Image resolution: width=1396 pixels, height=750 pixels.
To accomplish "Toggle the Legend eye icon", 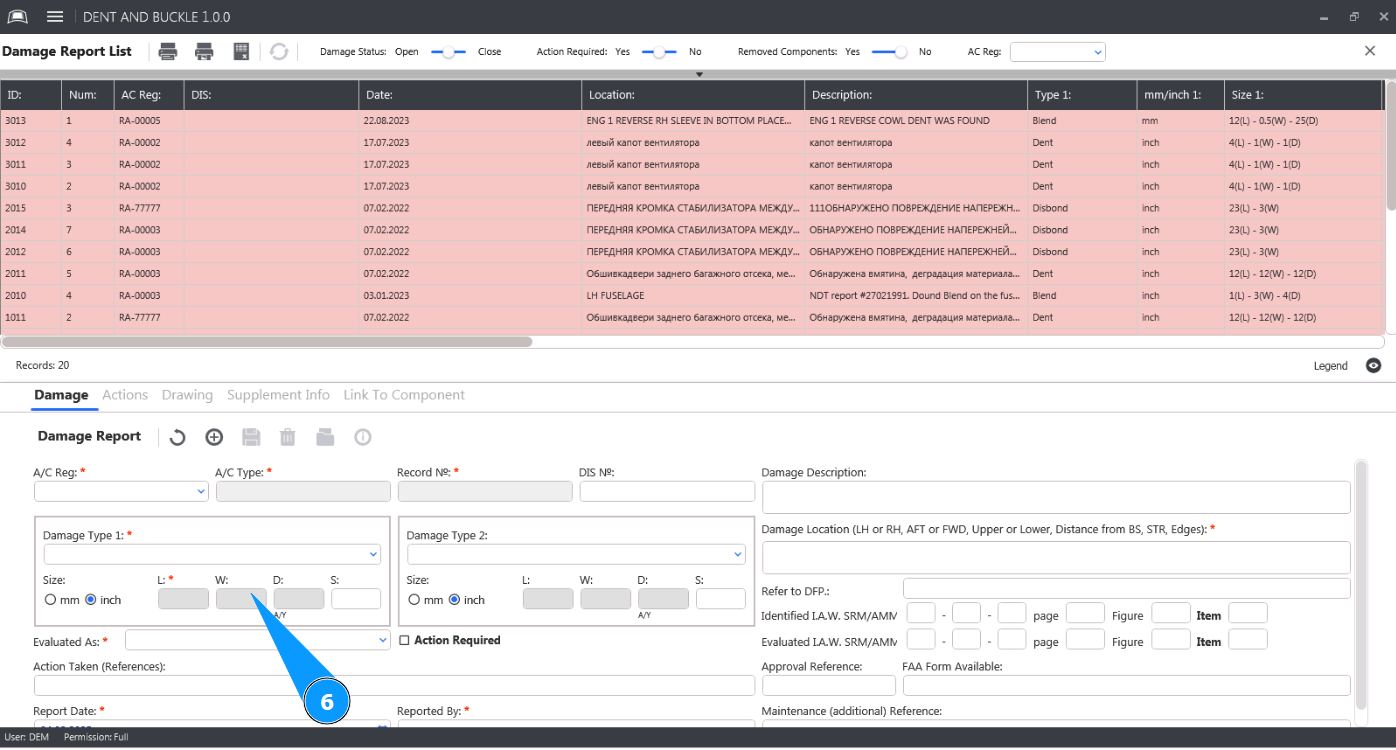I will pyautogui.click(x=1374, y=366).
